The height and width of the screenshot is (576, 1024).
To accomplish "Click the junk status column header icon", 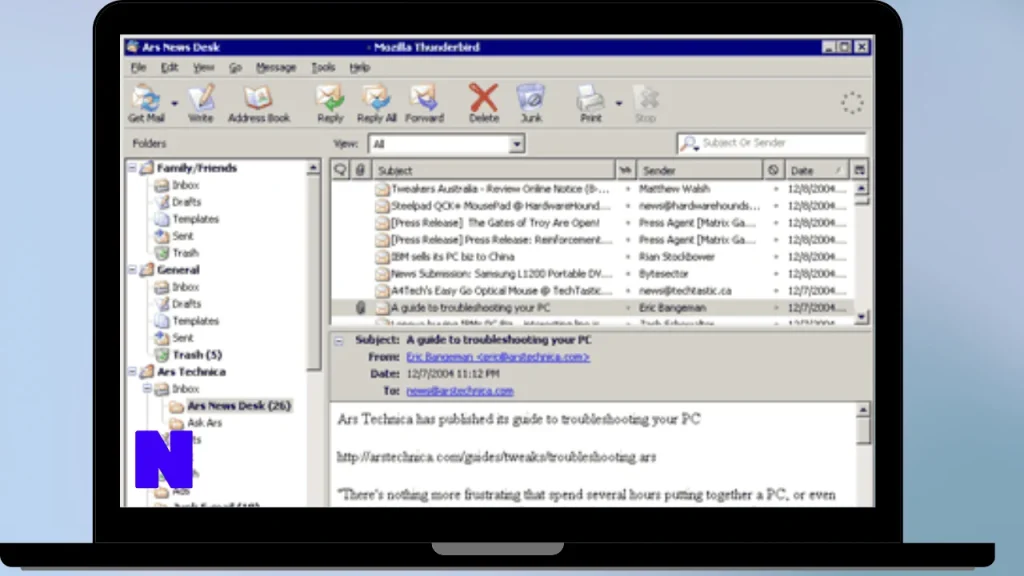I will 773,170.
